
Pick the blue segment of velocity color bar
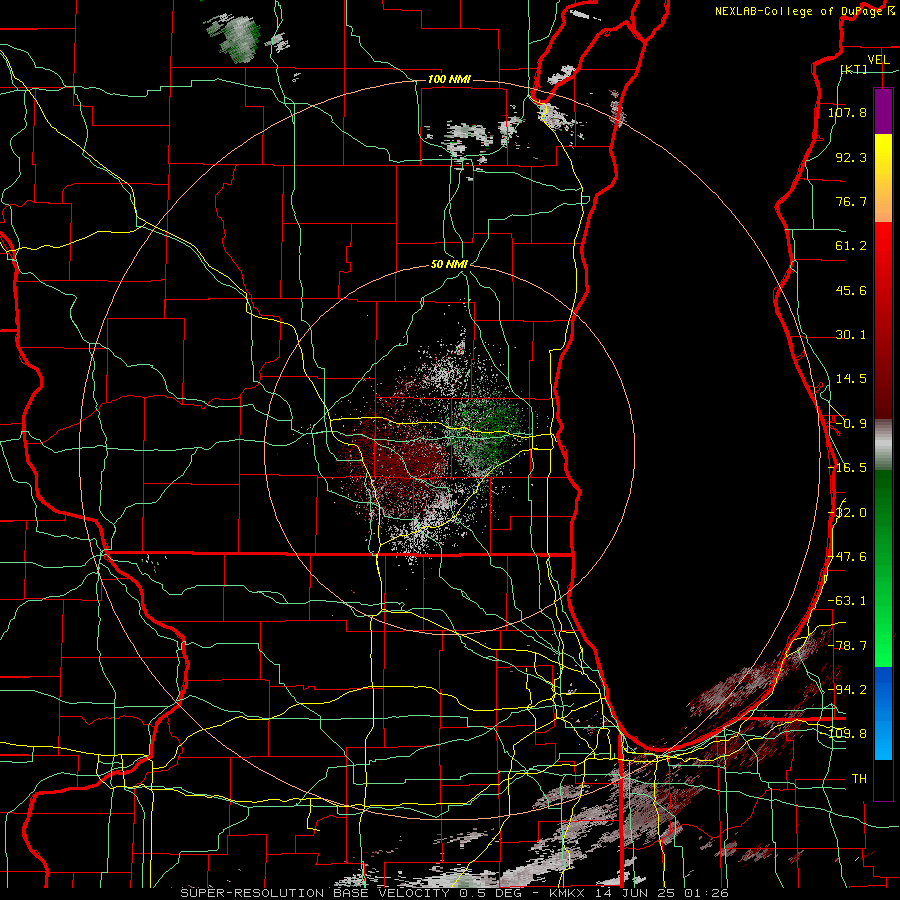[x=883, y=713]
